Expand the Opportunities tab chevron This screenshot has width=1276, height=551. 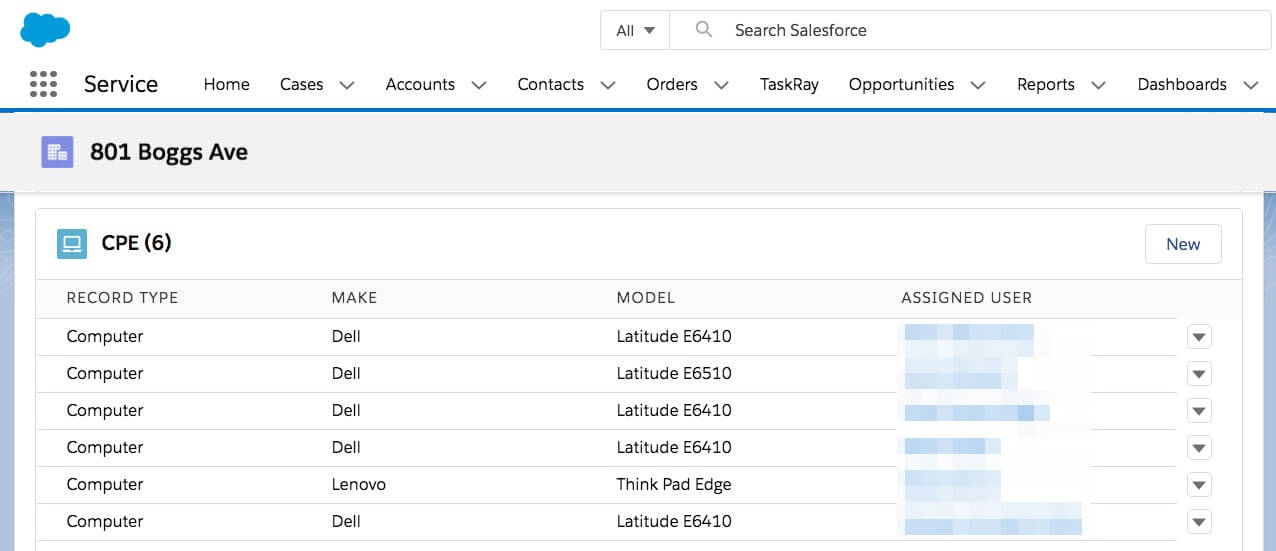pos(978,85)
